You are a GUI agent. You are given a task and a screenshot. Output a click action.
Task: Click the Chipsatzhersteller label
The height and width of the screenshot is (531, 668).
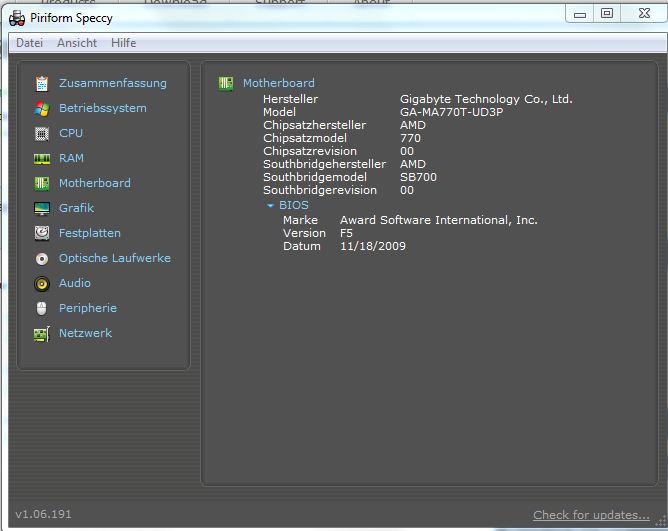coord(314,125)
